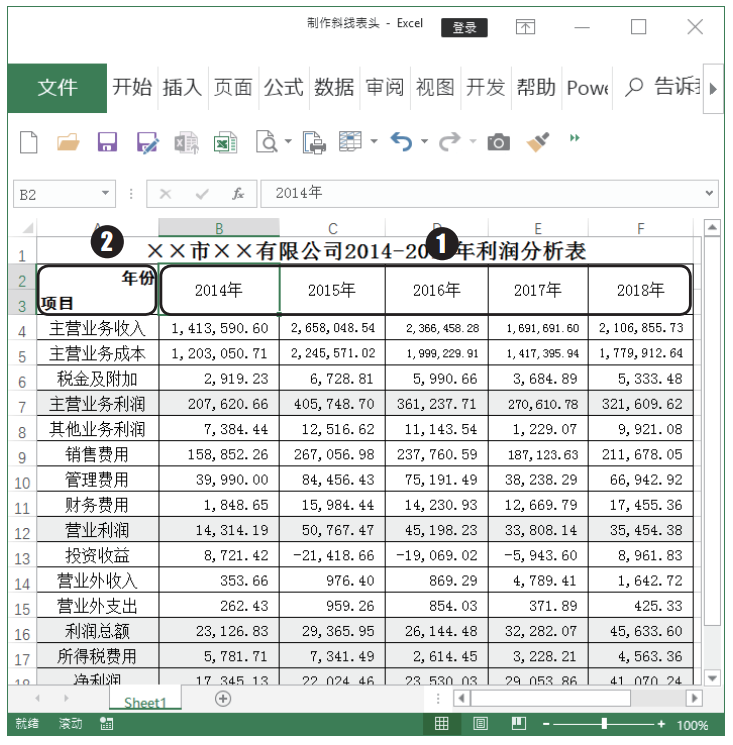Image resolution: width=733 pixels, height=745 pixels.
Task: Click the table form icon in toolbar
Action: tap(350, 141)
